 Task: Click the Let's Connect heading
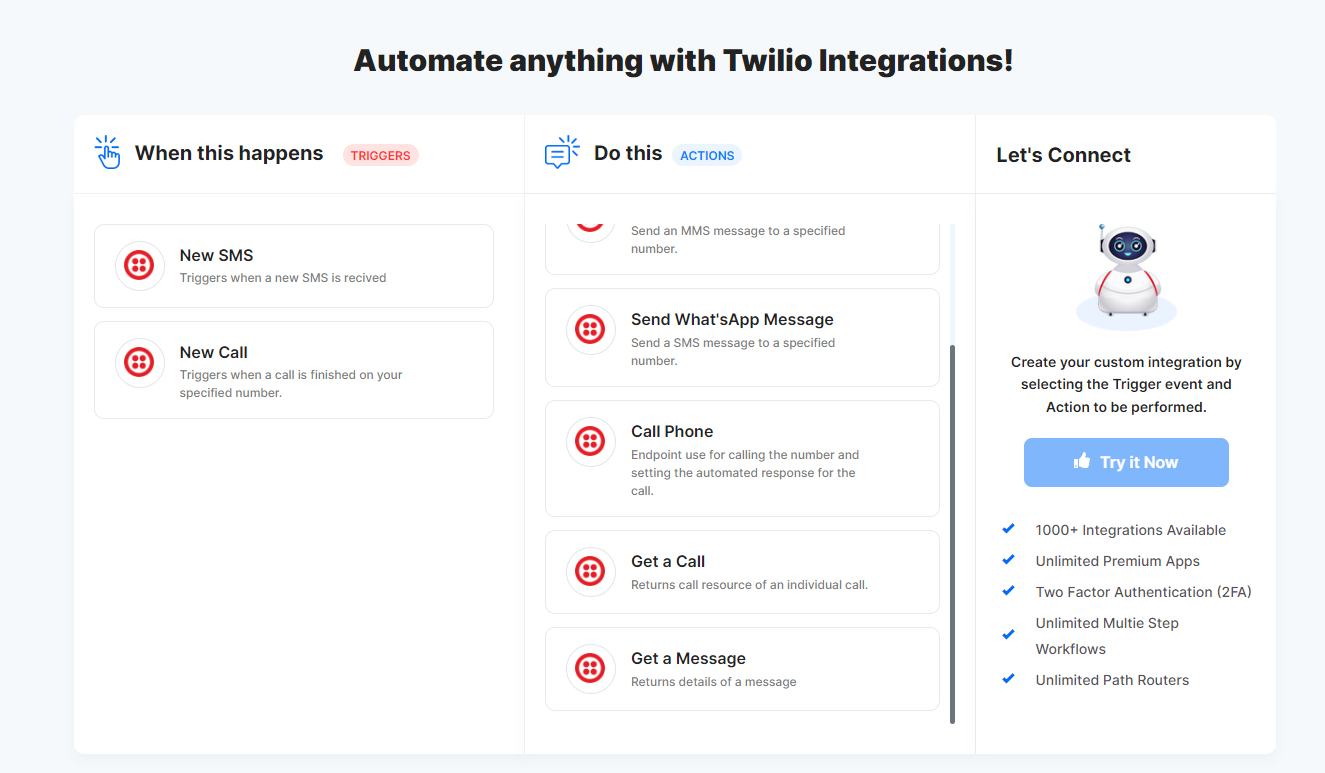1064,155
